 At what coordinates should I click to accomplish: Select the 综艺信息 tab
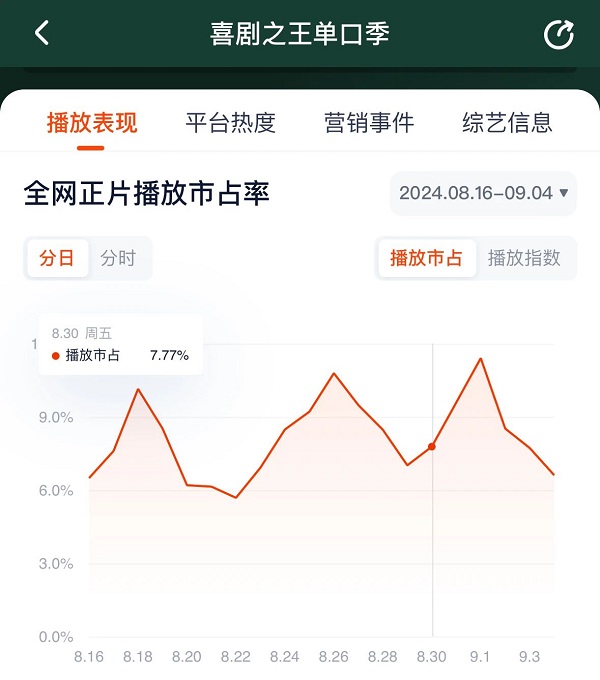coord(507,122)
